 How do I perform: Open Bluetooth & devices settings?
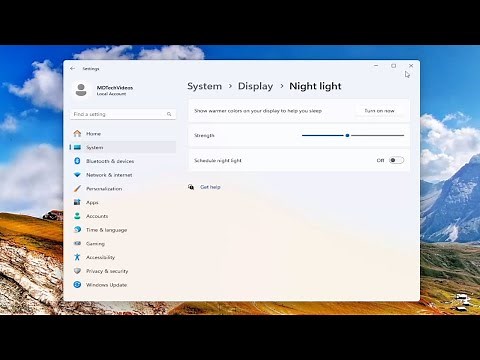tap(123, 161)
